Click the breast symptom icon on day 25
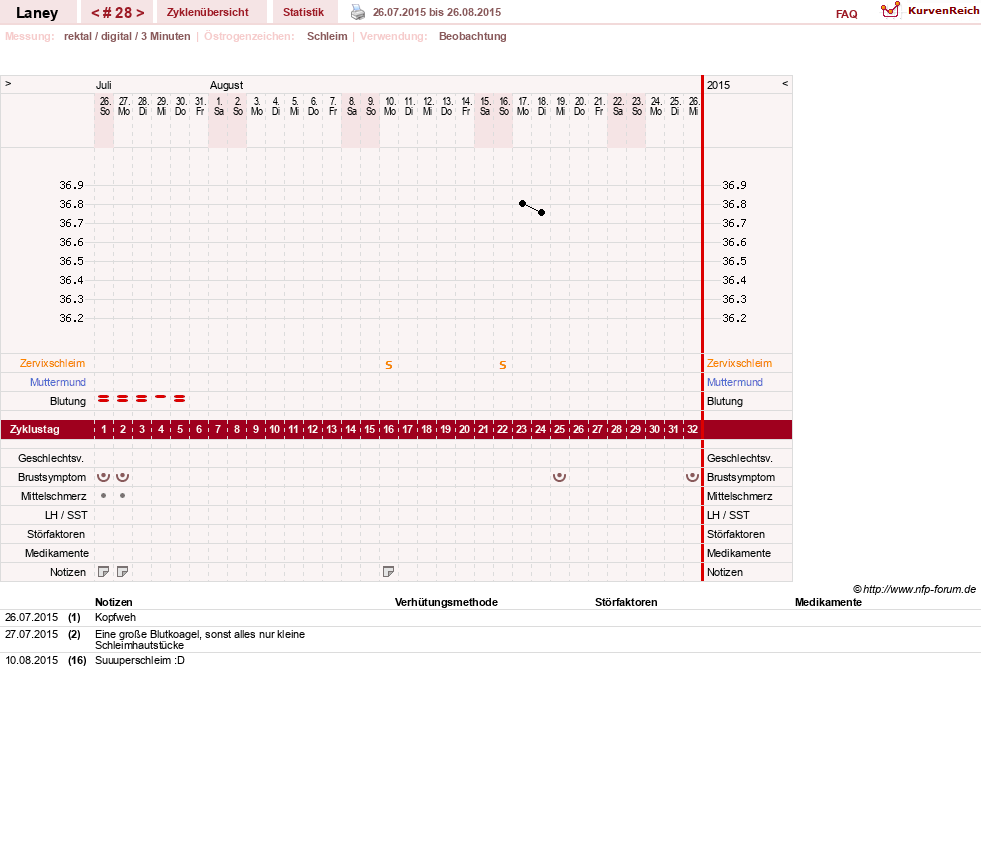The image size is (981, 855). (559, 477)
